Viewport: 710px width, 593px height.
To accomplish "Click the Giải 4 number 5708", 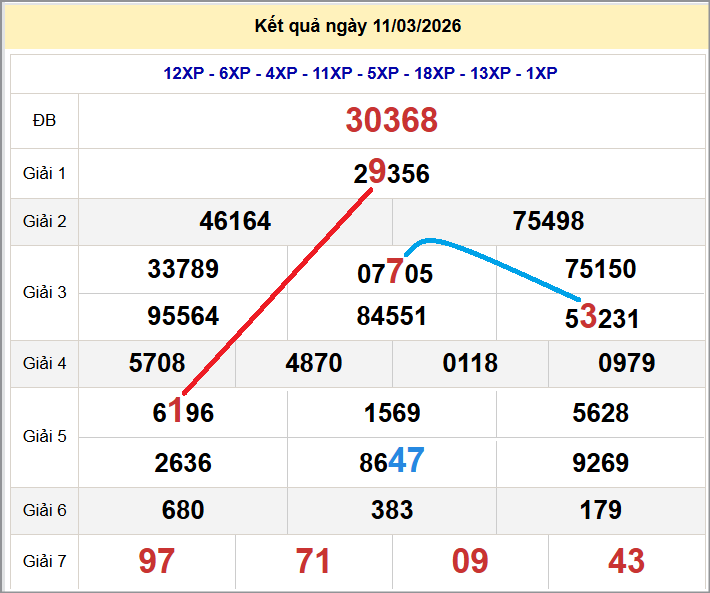I will 157,363.
